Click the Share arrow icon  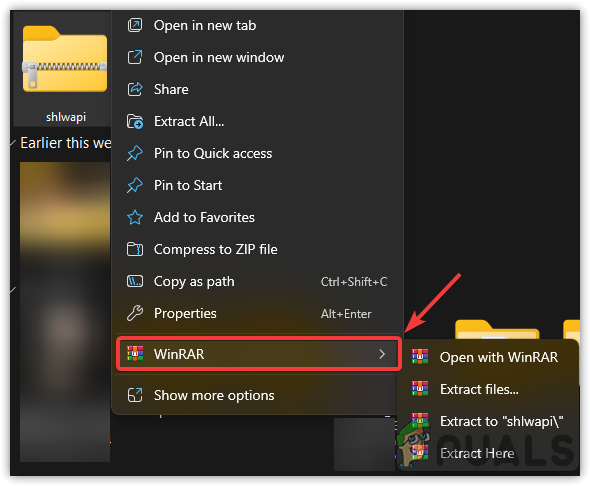coord(135,90)
